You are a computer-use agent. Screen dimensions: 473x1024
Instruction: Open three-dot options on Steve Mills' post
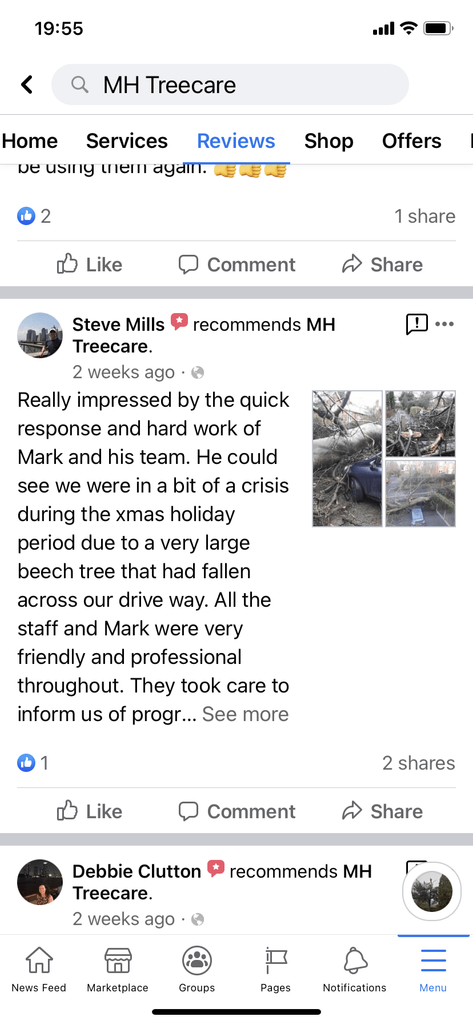coord(444,324)
